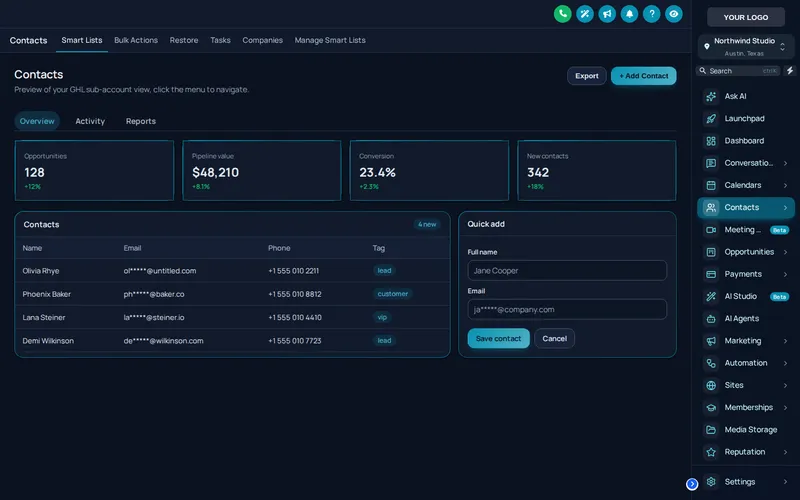Expand the Reputation submenu chevron
The height and width of the screenshot is (500, 800).
(785, 452)
